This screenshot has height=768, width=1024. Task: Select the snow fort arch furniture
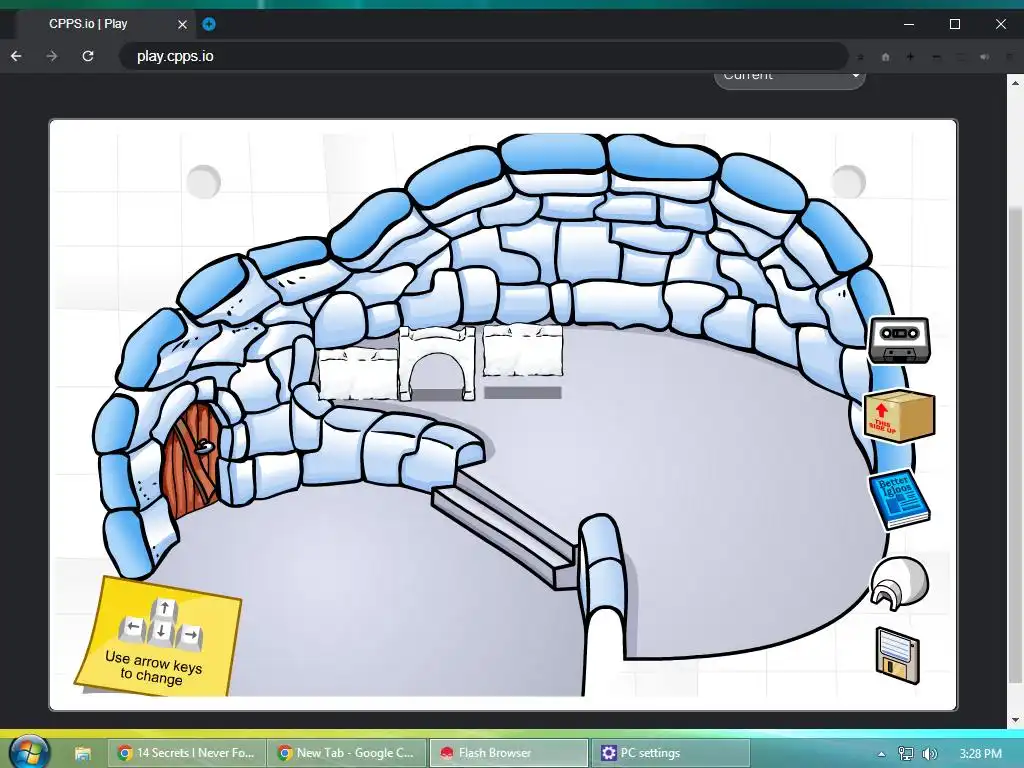click(x=437, y=363)
